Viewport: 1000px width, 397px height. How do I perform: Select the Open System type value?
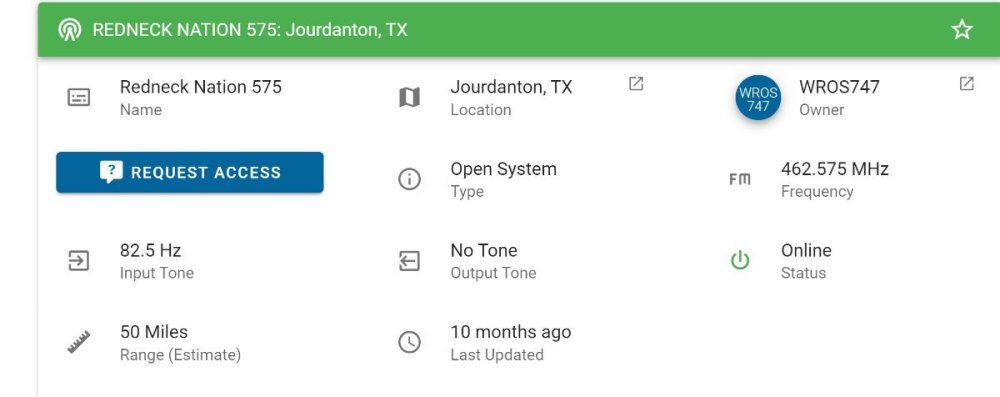click(x=504, y=169)
